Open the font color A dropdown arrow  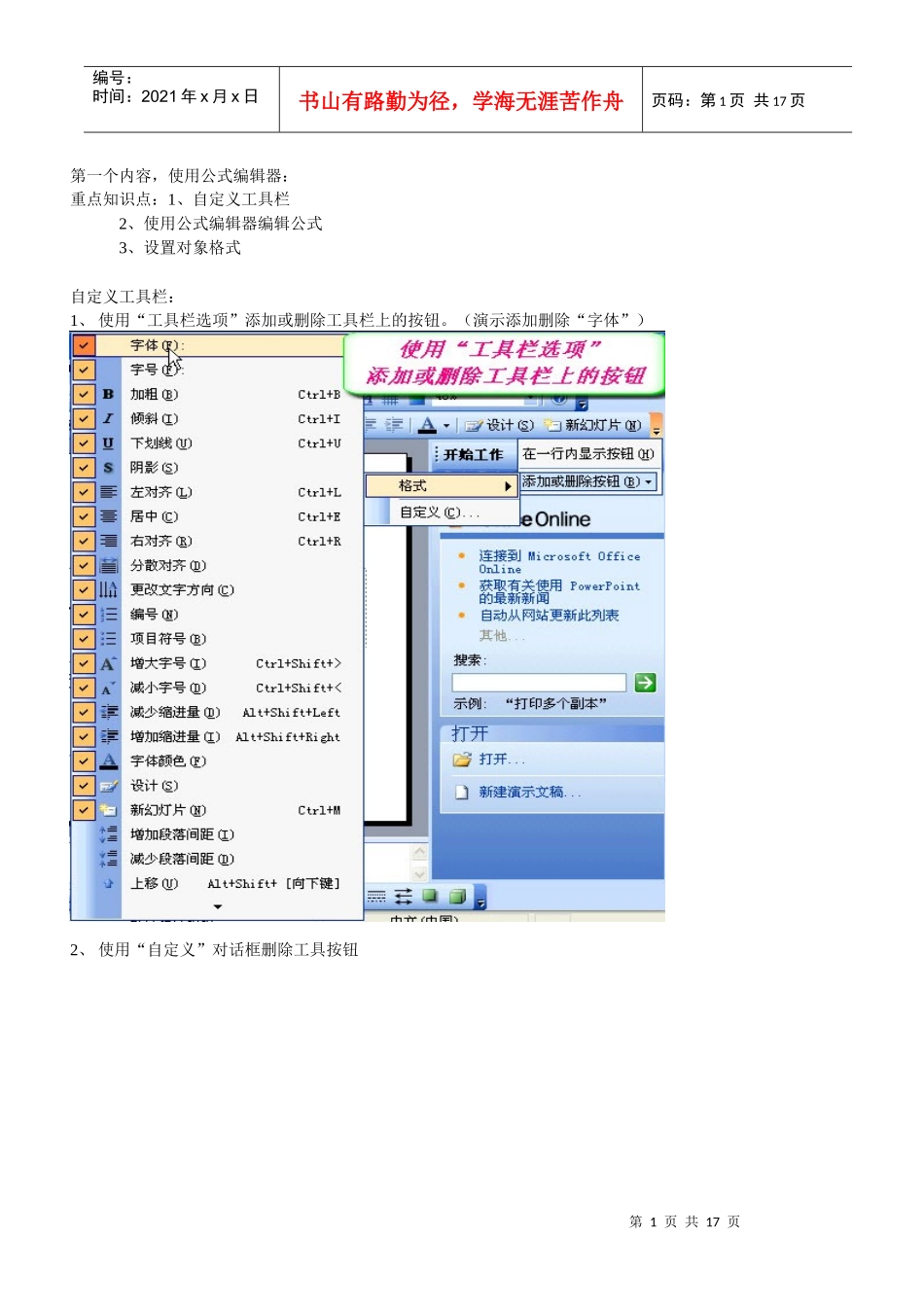[446, 426]
